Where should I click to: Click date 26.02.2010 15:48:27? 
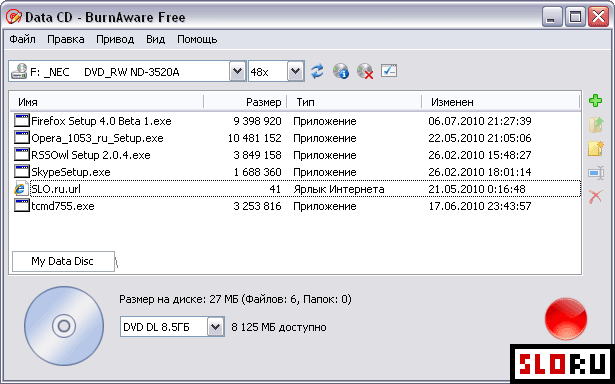click(480, 155)
